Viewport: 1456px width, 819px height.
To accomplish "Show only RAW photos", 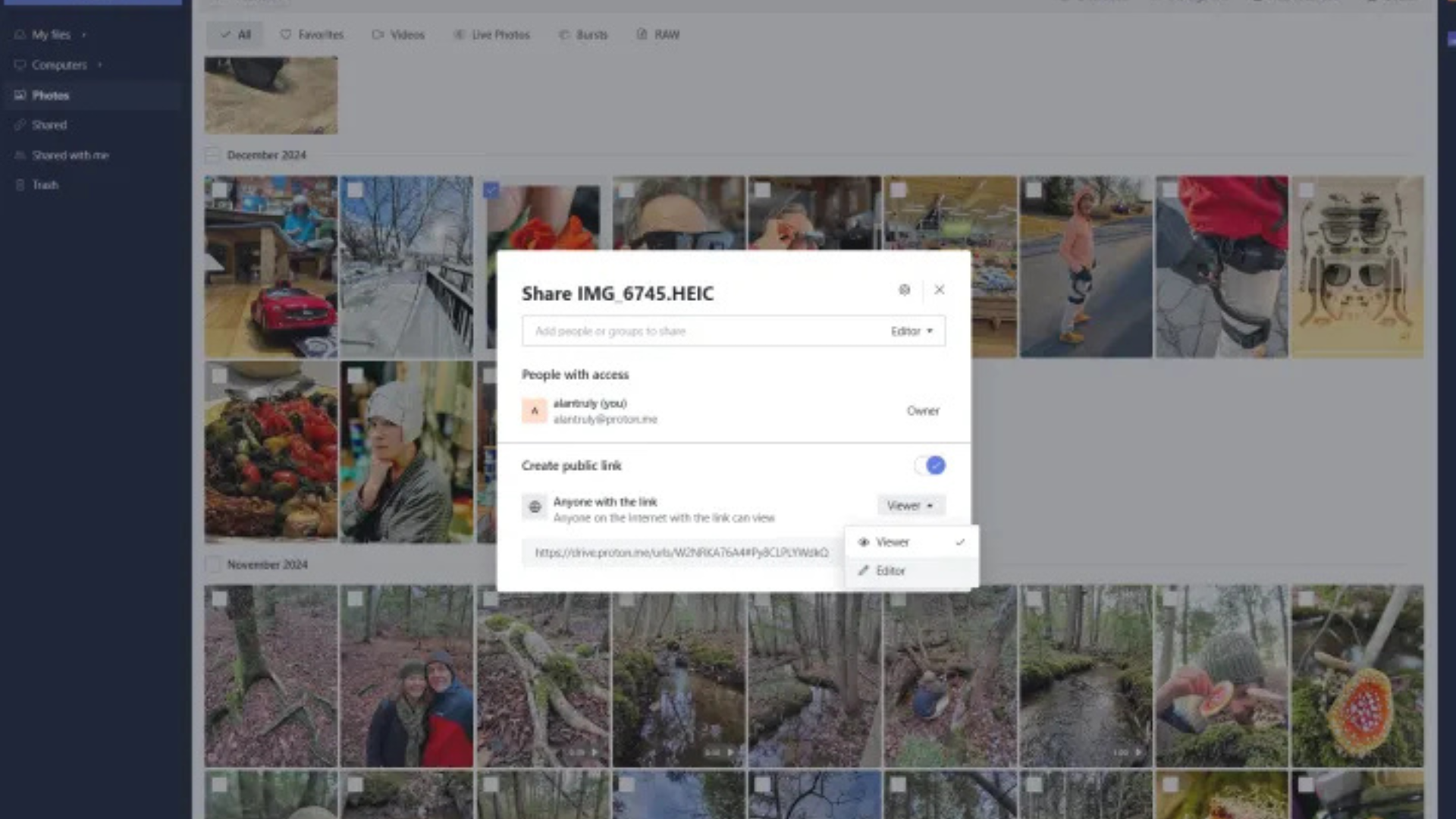I will coord(657,35).
